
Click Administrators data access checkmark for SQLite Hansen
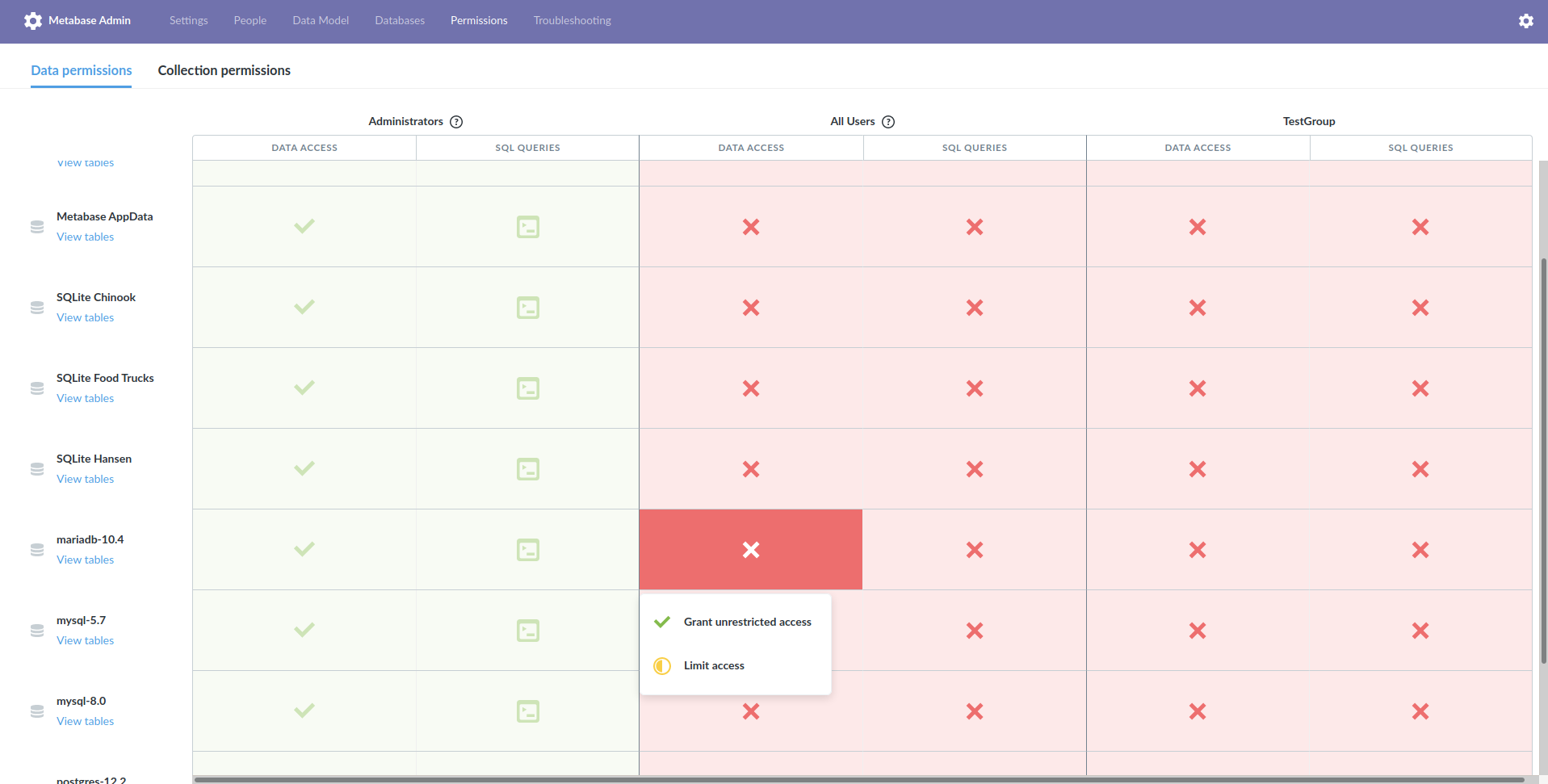pyautogui.click(x=304, y=468)
